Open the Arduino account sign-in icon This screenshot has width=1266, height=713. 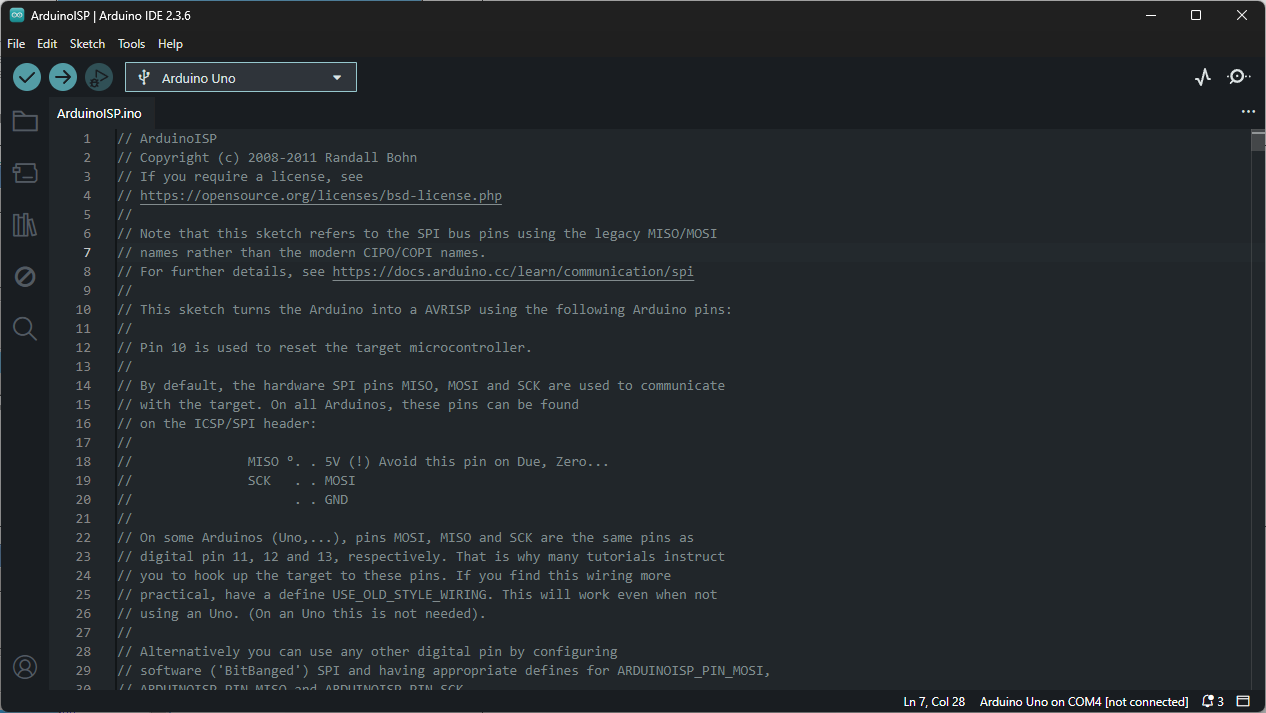tap(24, 666)
